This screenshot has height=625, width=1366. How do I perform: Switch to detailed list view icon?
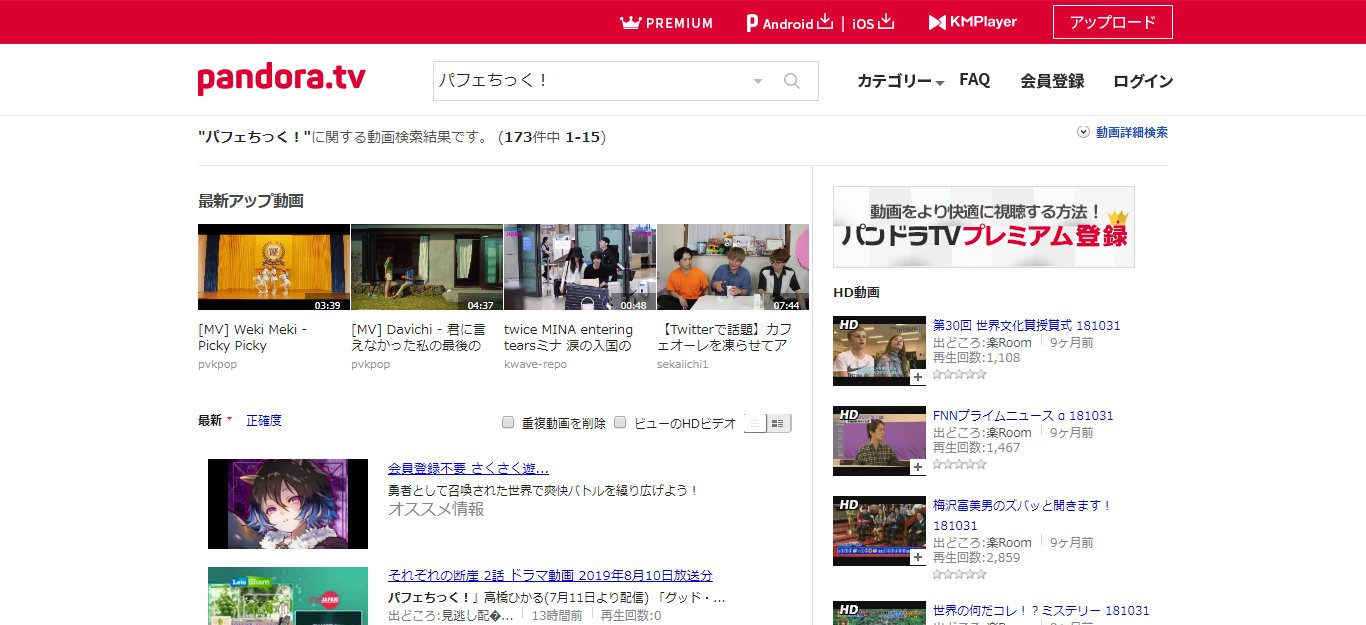tap(779, 423)
